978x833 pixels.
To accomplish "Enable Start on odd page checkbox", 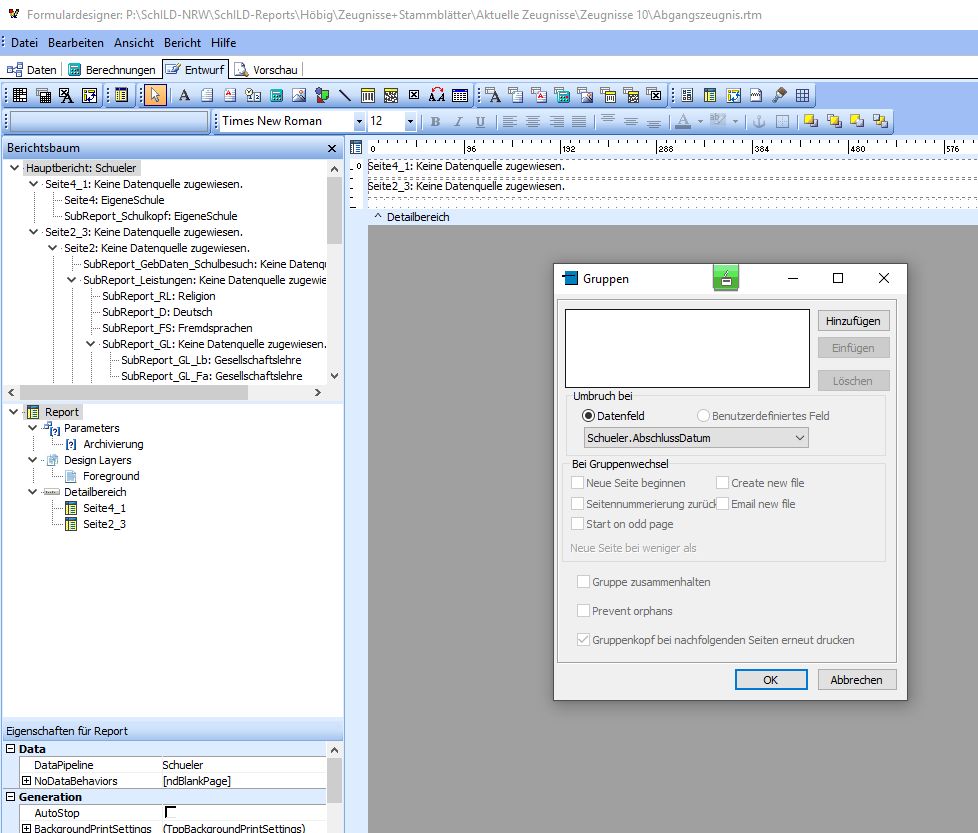I will pos(578,524).
